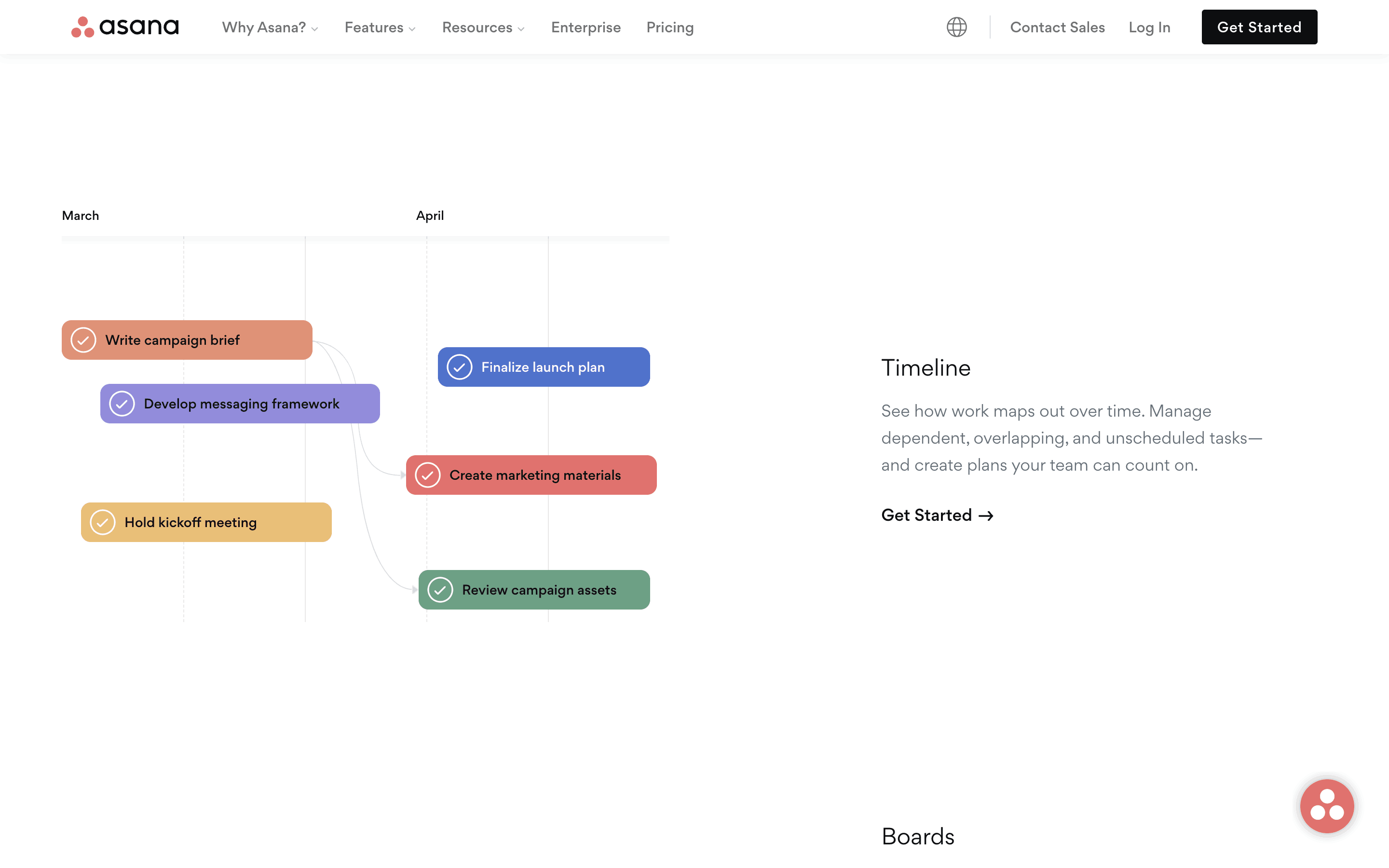This screenshot has height=868, width=1389.
Task: Follow the Timeline Get Started arrow link
Action: click(937, 515)
